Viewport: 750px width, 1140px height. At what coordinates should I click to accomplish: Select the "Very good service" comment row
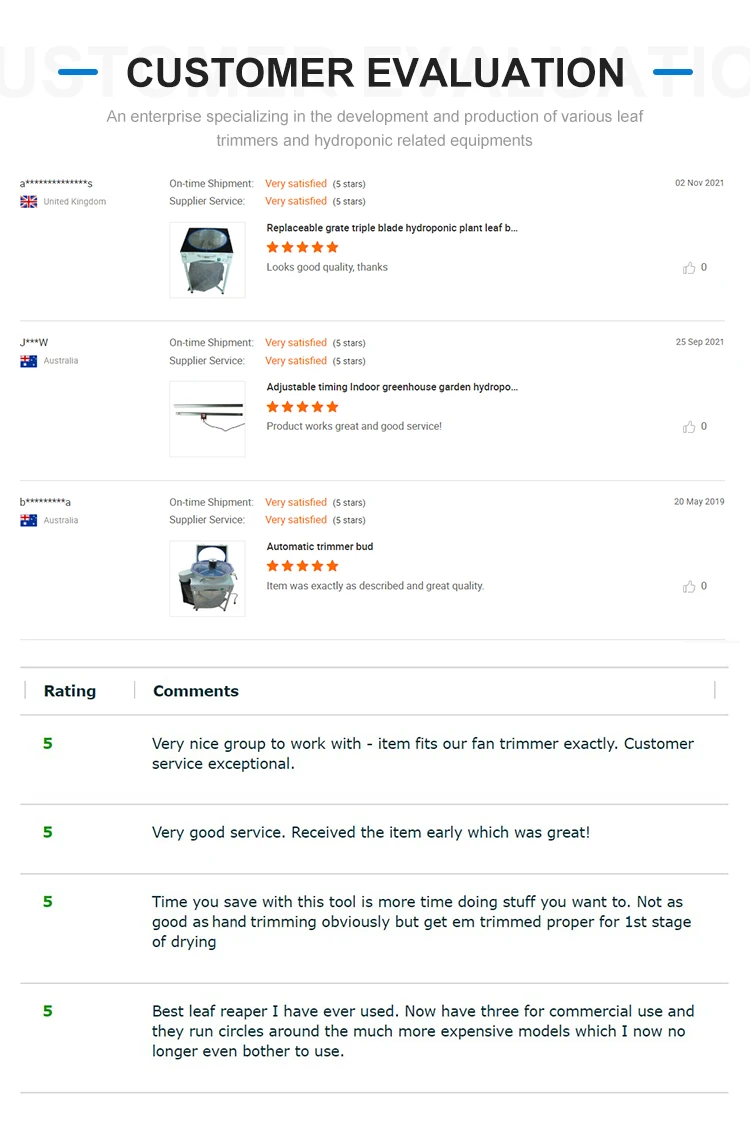pos(371,832)
